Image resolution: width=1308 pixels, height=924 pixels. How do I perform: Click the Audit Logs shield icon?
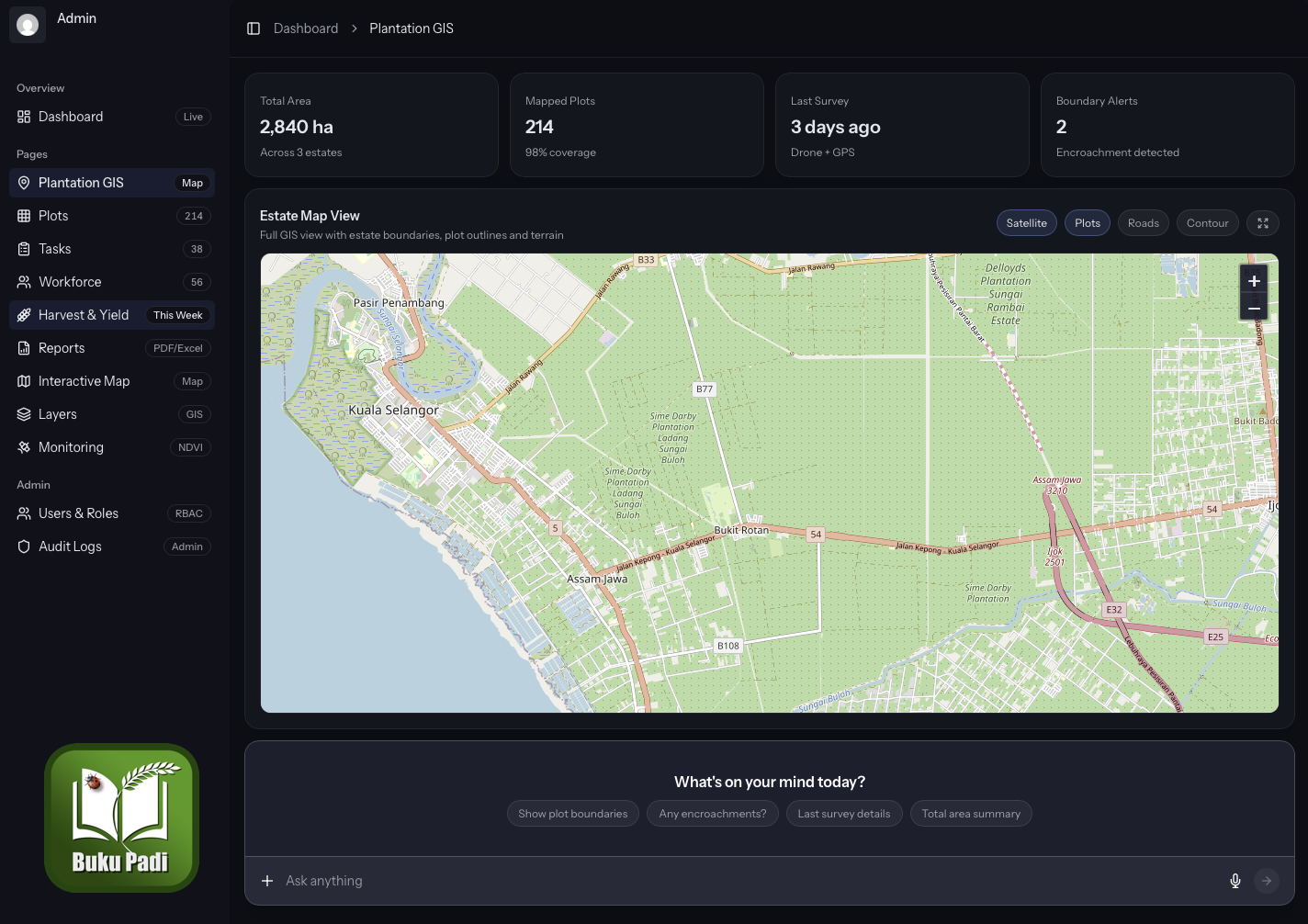24,547
